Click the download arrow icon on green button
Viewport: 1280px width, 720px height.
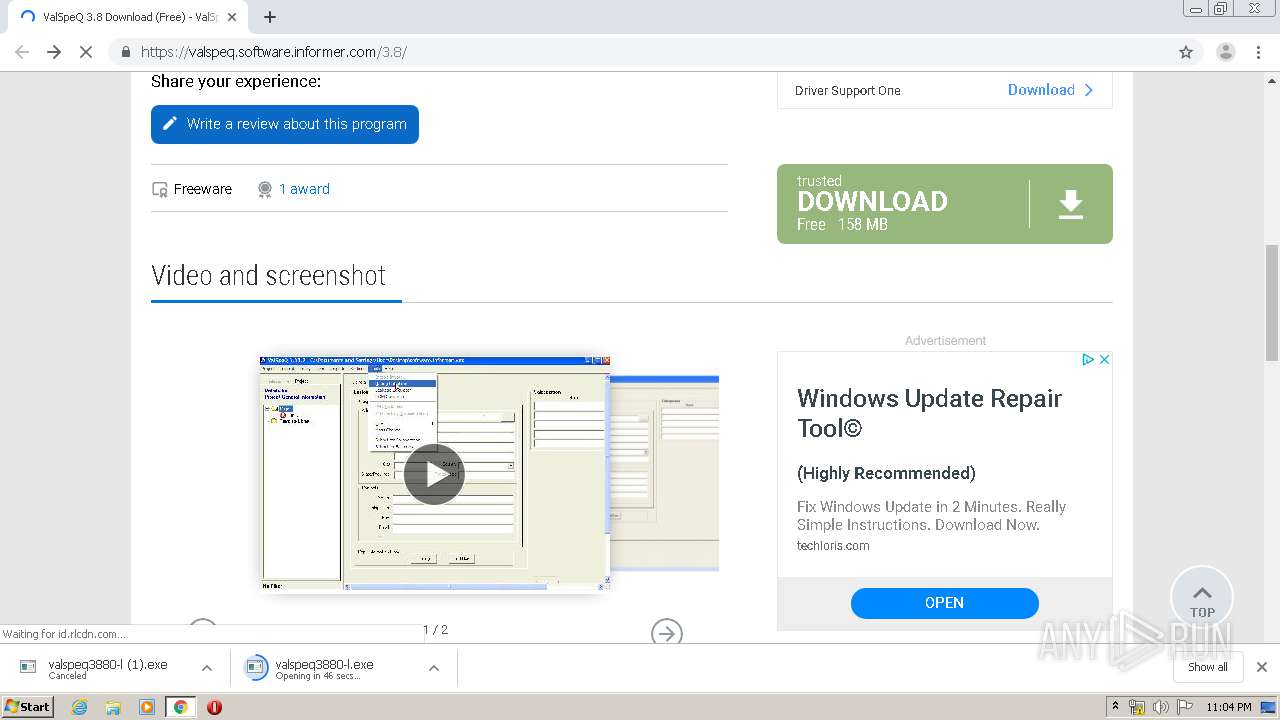point(1071,204)
